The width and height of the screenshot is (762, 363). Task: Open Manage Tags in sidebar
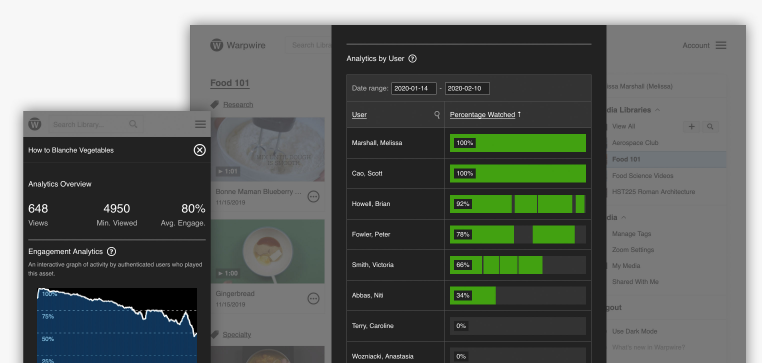[x=631, y=234]
